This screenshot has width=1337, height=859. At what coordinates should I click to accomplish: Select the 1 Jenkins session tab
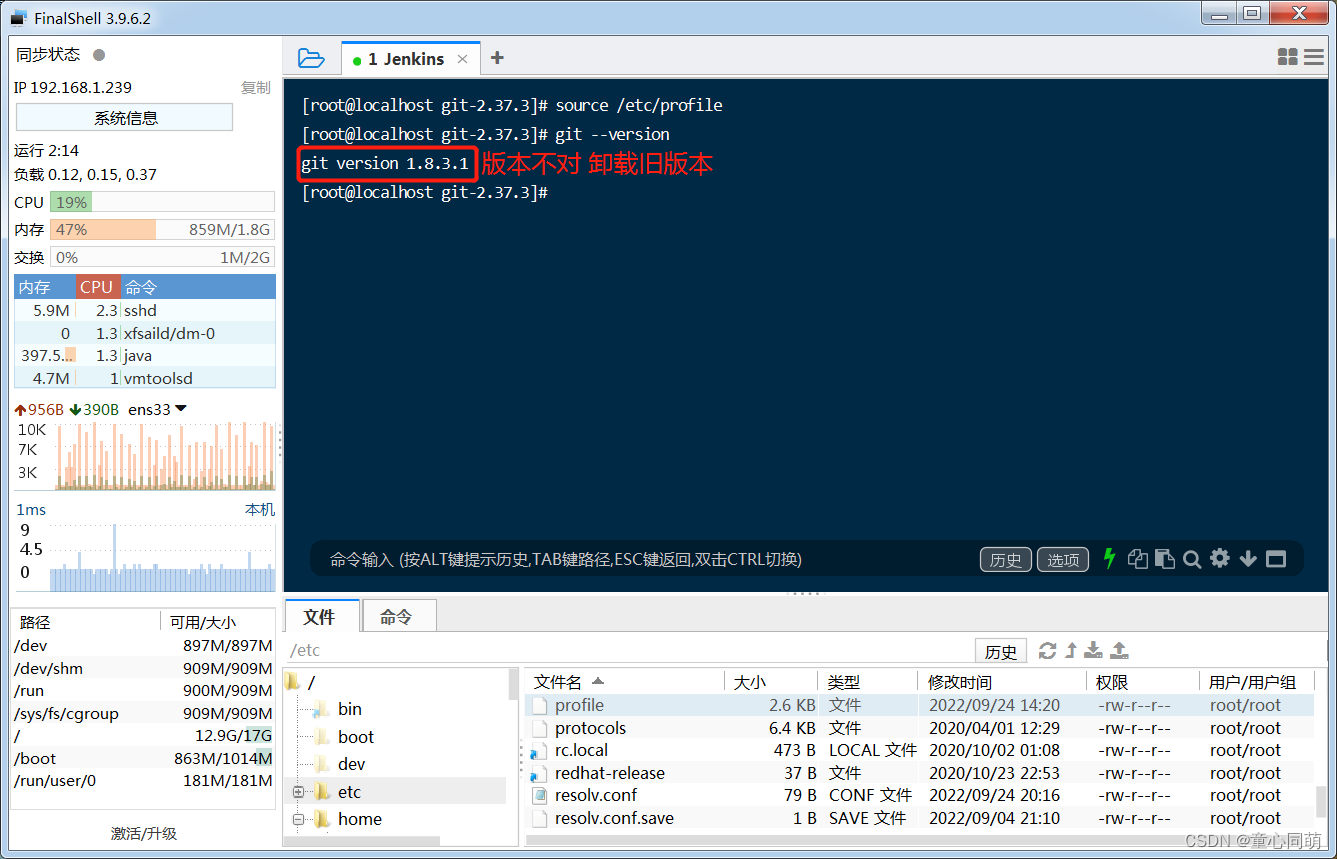(x=410, y=59)
